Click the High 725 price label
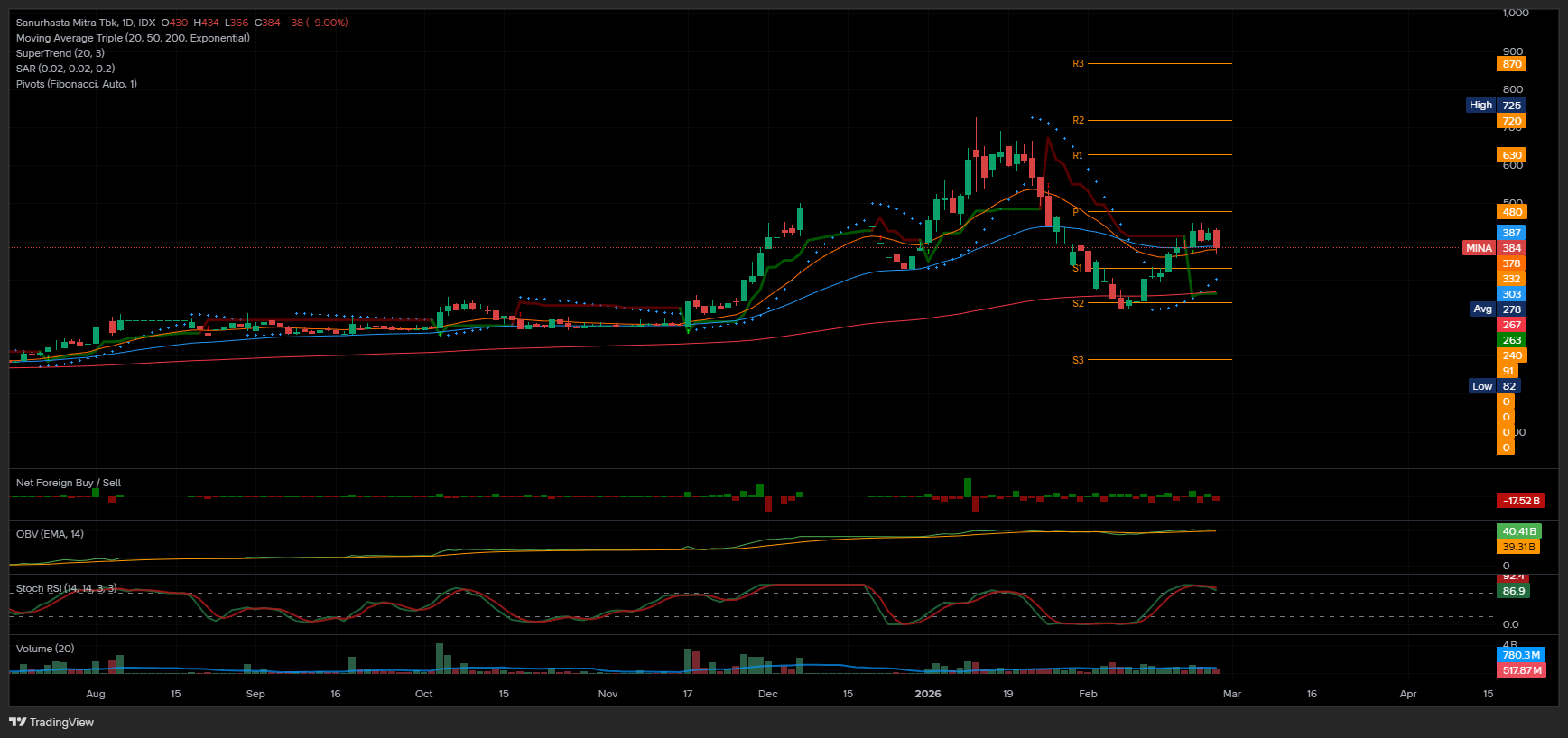This screenshot has height=738, width=1568. click(1495, 106)
